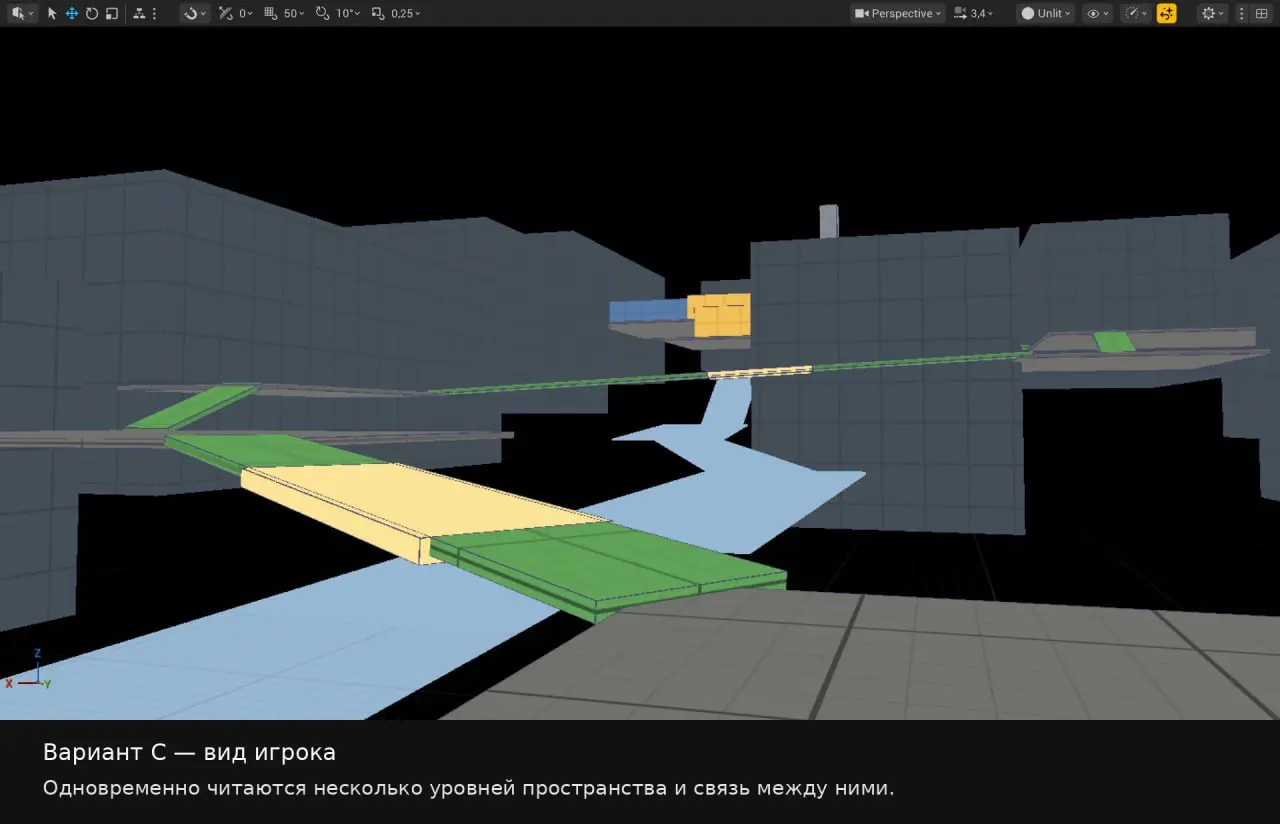Open the Perspective view type menu
Image resolution: width=1280 pixels, height=824 pixels.
pos(898,14)
